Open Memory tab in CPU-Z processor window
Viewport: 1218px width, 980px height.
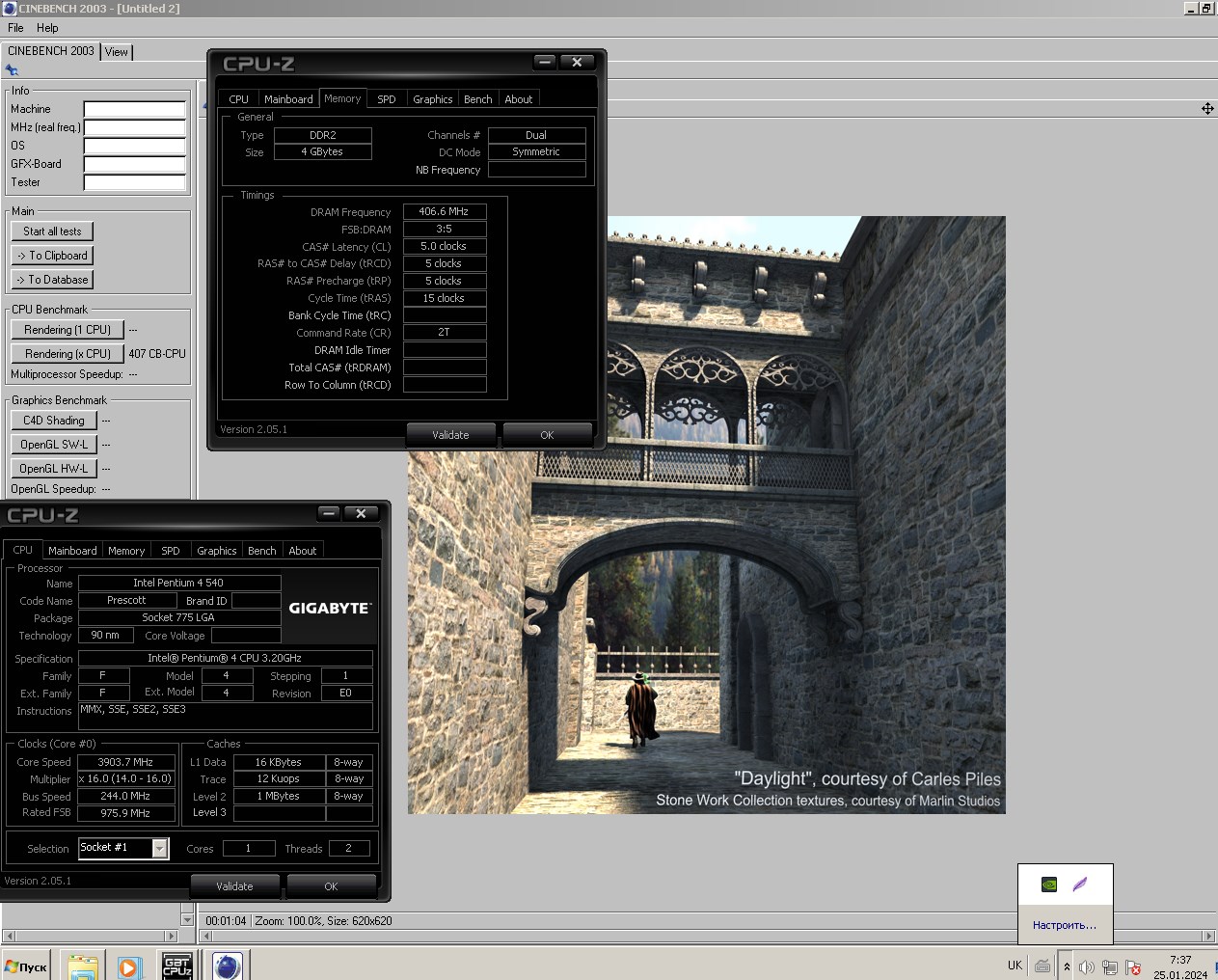coord(126,551)
